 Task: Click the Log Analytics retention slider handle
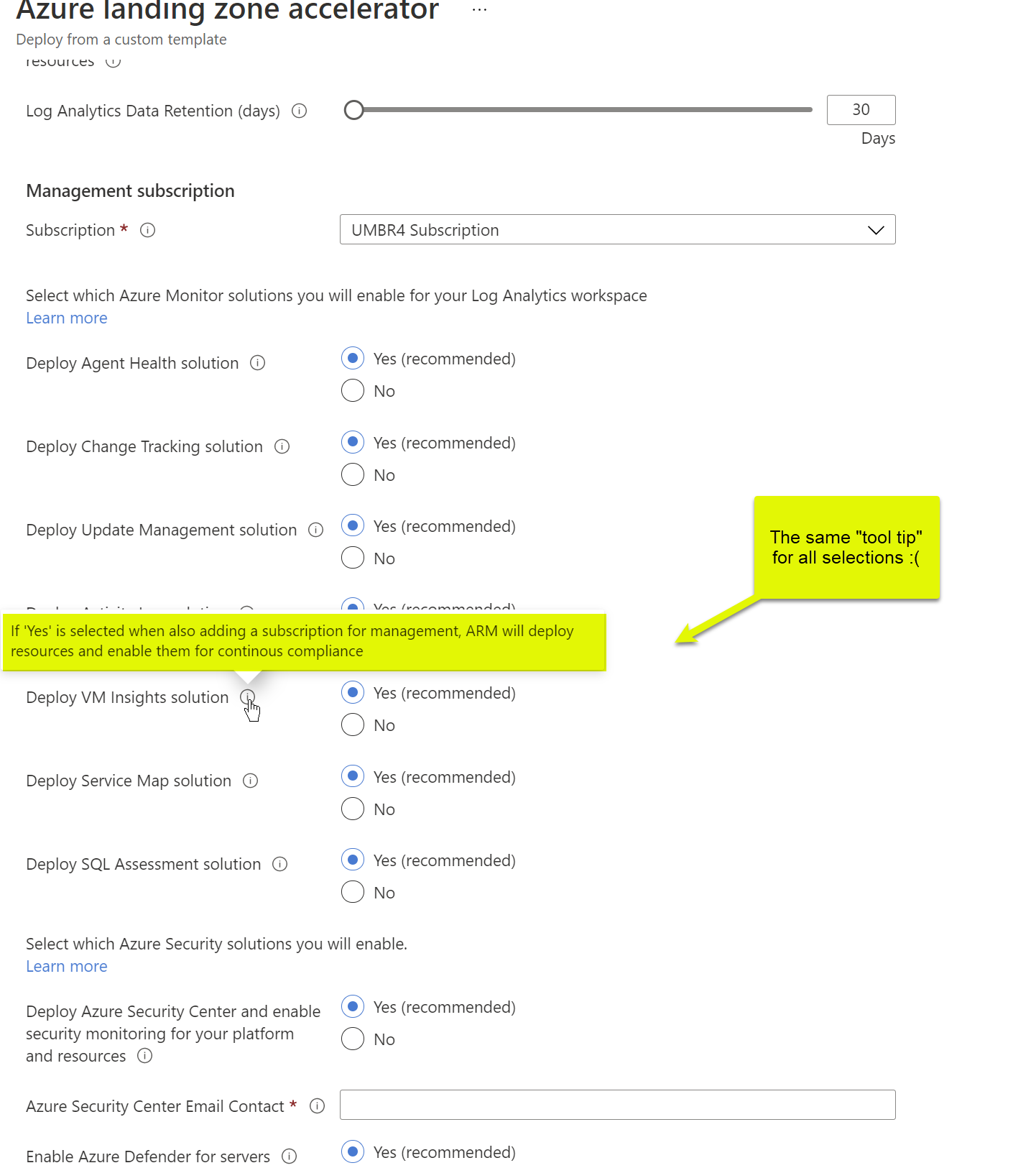click(353, 110)
